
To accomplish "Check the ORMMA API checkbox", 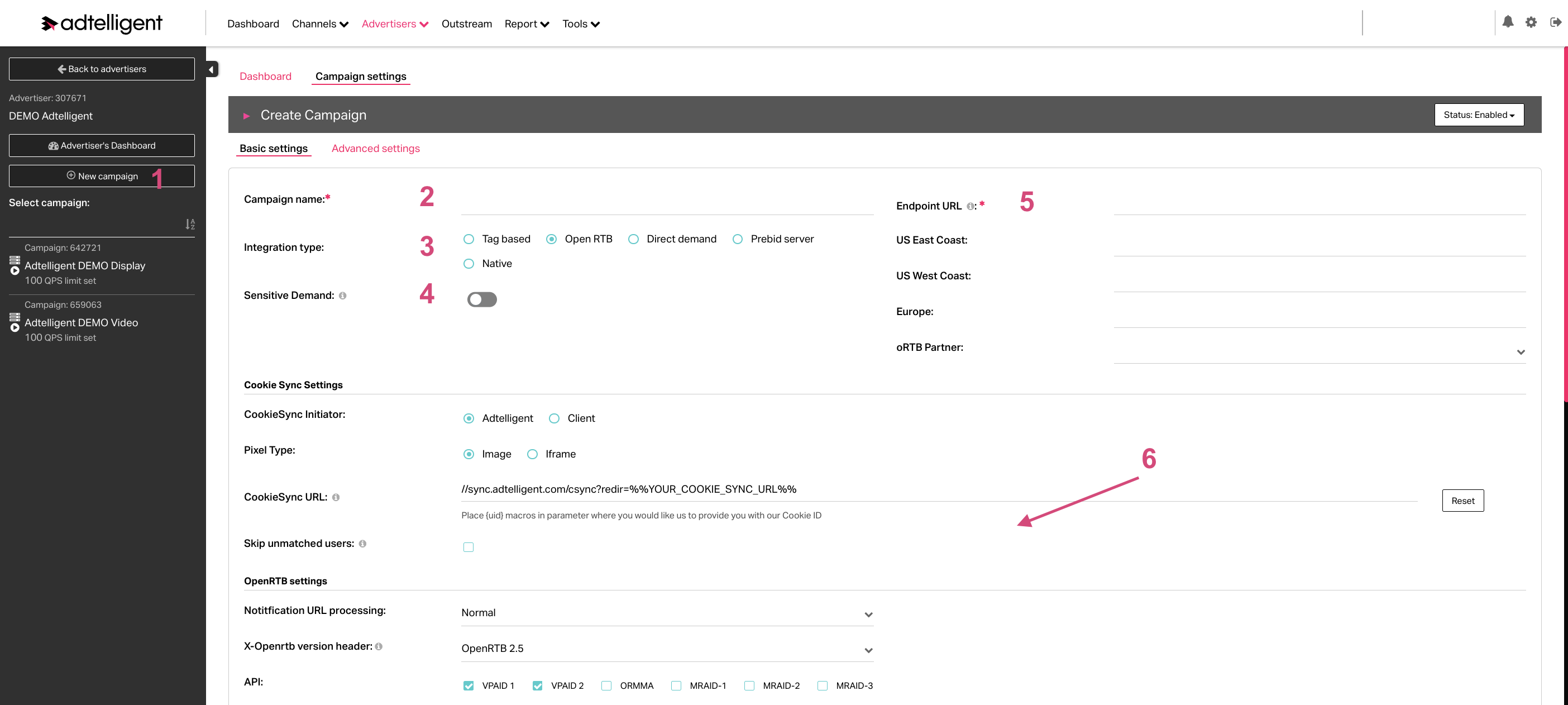I will 606,685.
